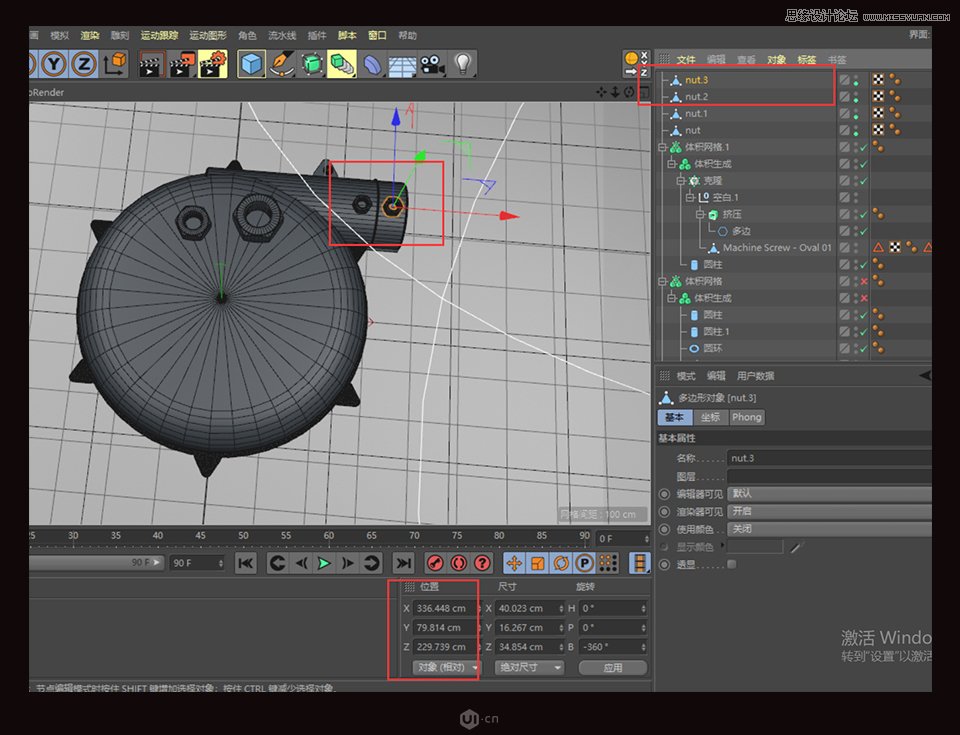Select the Cube primitive tool on the toolbar
The height and width of the screenshot is (735, 960).
click(x=250, y=63)
